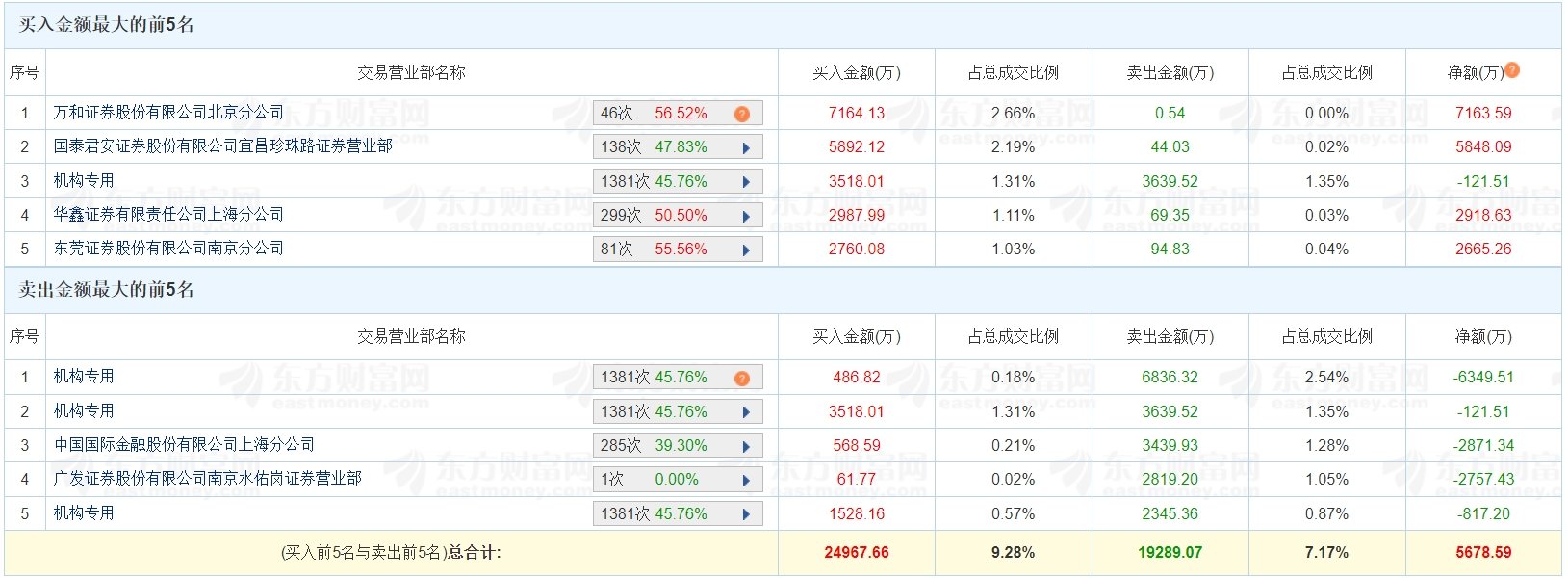Click the 138次 47.83% badge
1568x578 pixels.
[x=678, y=147]
